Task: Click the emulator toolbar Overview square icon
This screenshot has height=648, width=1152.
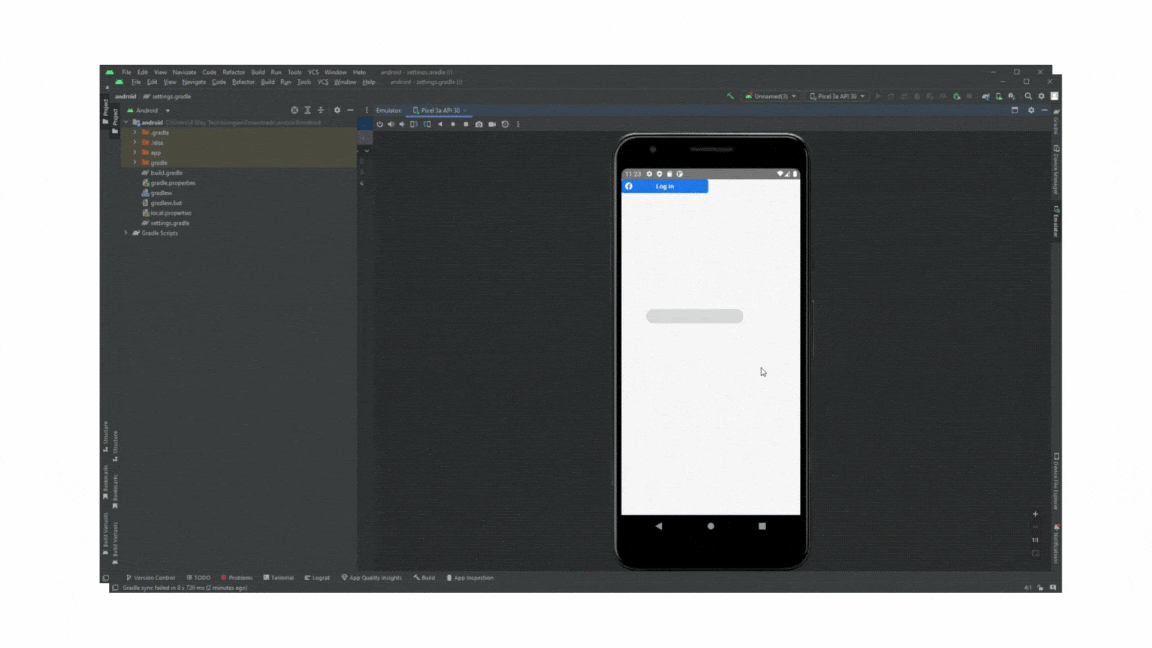Action: pyautogui.click(x=466, y=124)
